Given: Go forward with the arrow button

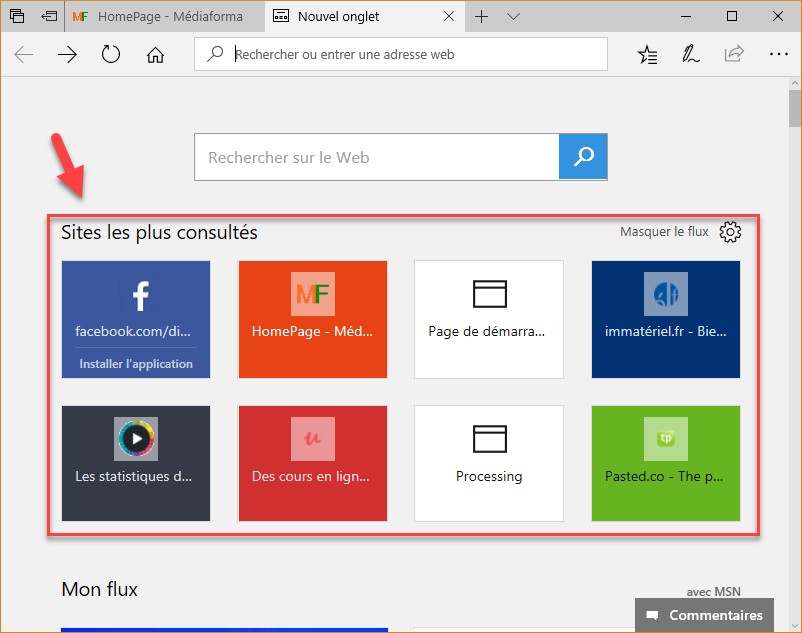Looking at the screenshot, I should (67, 55).
